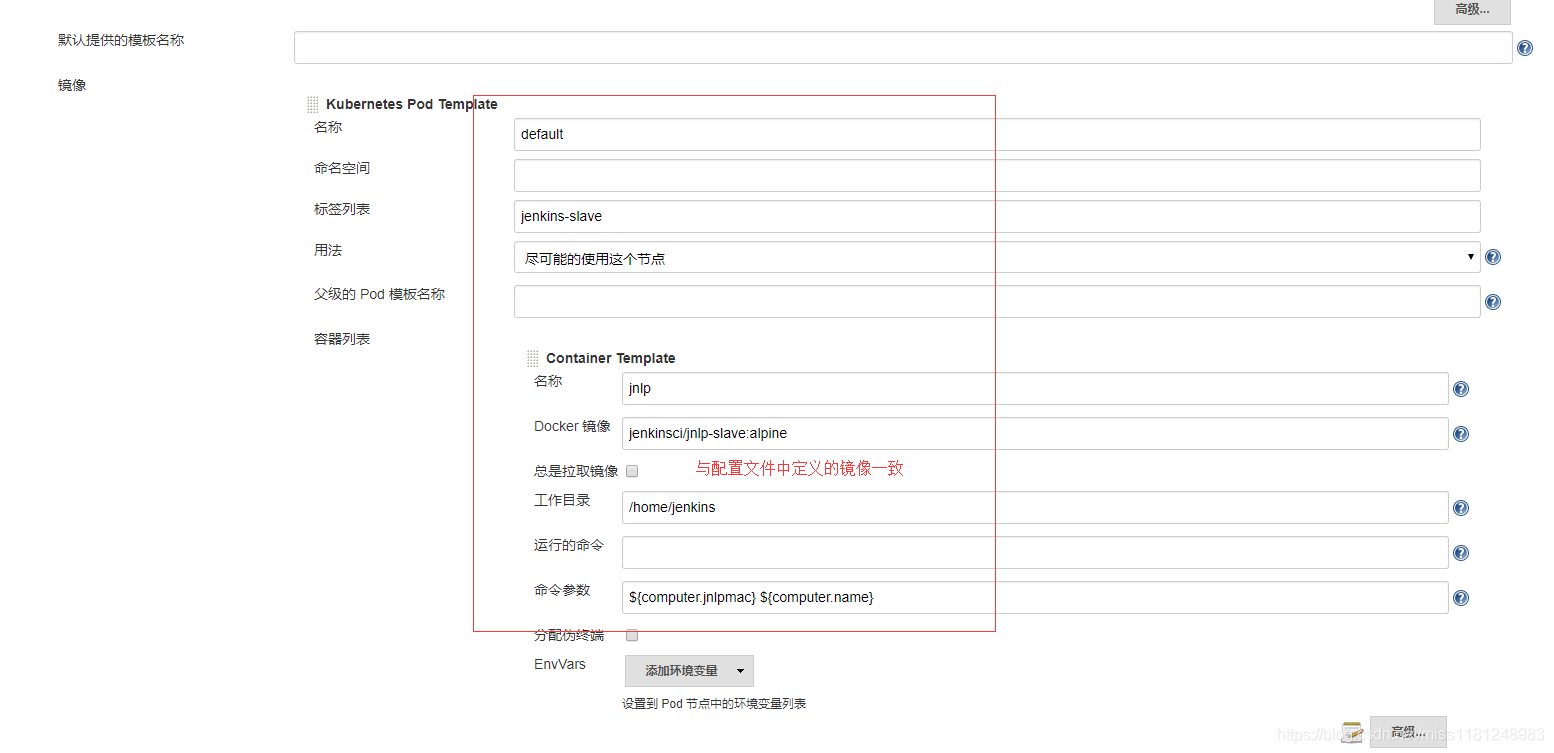Image resolution: width=1554 pixels, height=753 pixels.
Task: Click the pod 名称 field containing default
Action: pyautogui.click(x=997, y=134)
